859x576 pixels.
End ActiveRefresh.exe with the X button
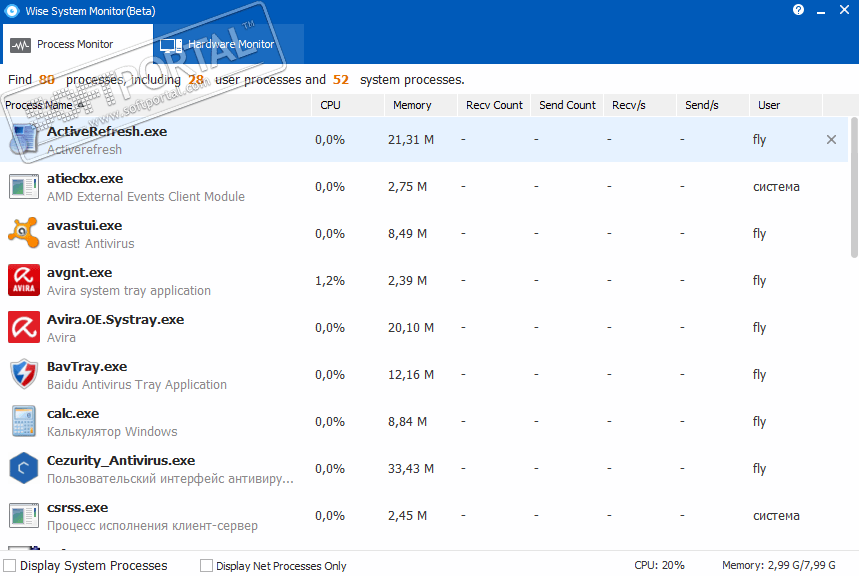pyautogui.click(x=831, y=139)
